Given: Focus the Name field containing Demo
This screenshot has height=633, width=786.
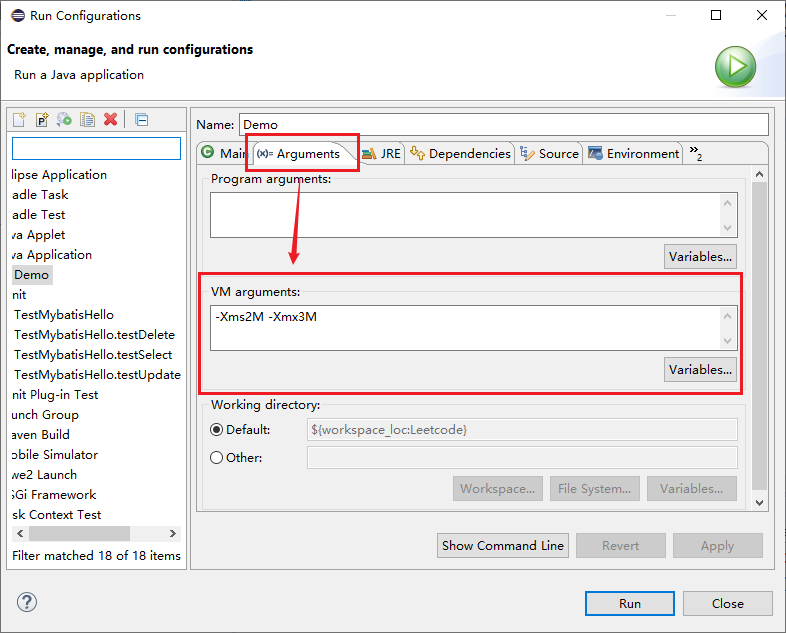Looking at the screenshot, I should [x=504, y=125].
